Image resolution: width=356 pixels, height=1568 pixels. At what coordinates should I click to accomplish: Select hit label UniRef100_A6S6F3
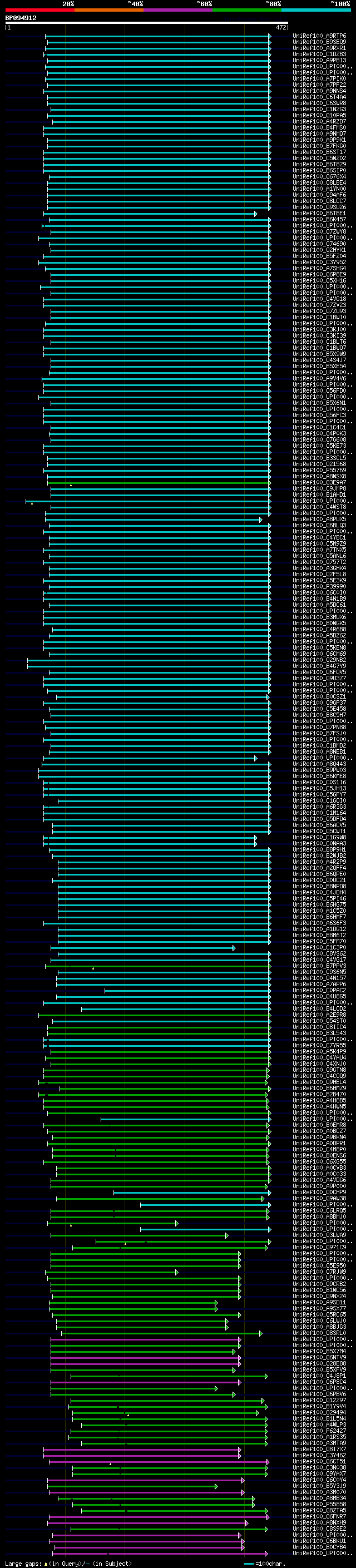pos(319,923)
